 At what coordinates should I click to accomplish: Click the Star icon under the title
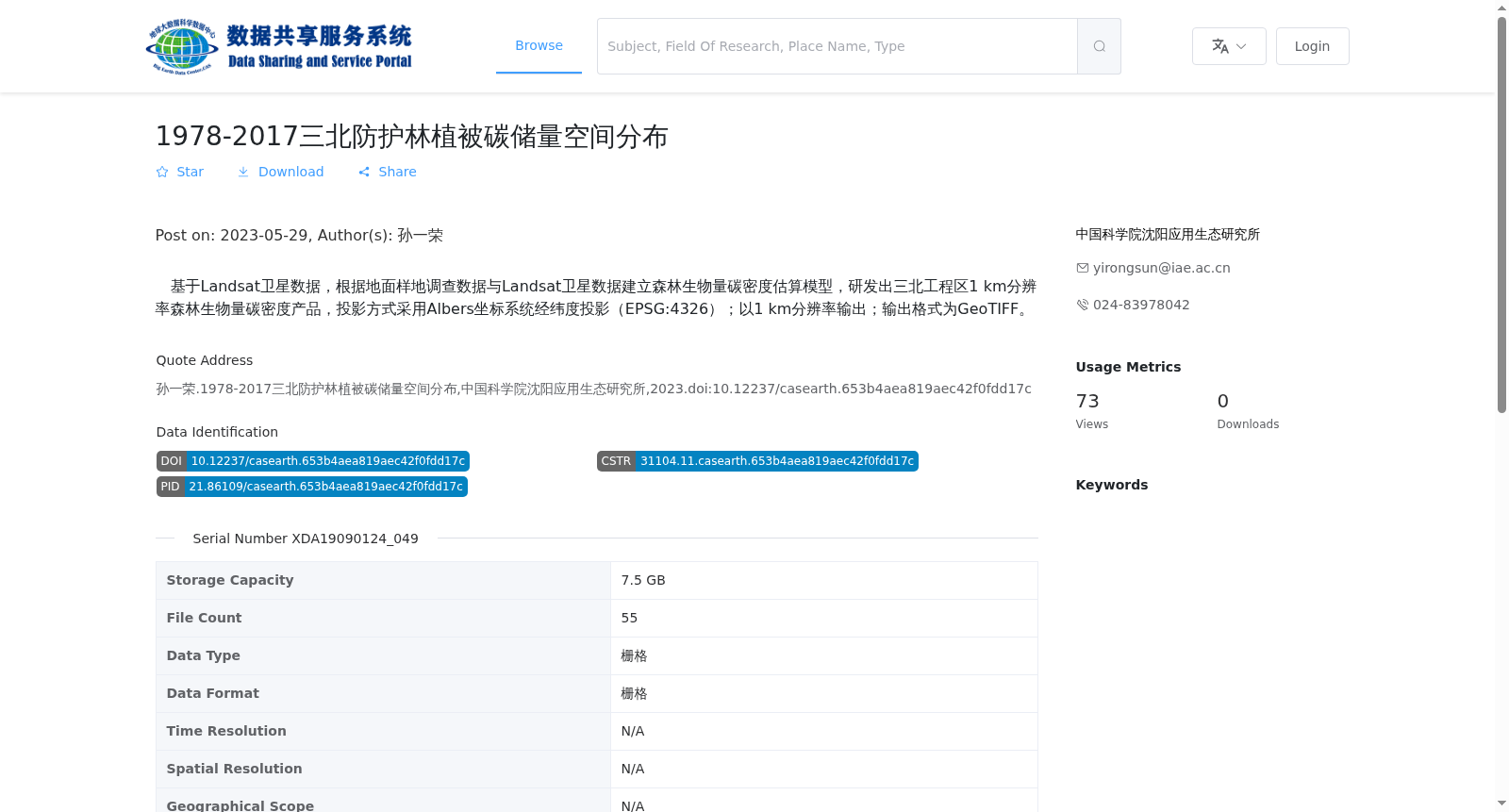click(162, 172)
